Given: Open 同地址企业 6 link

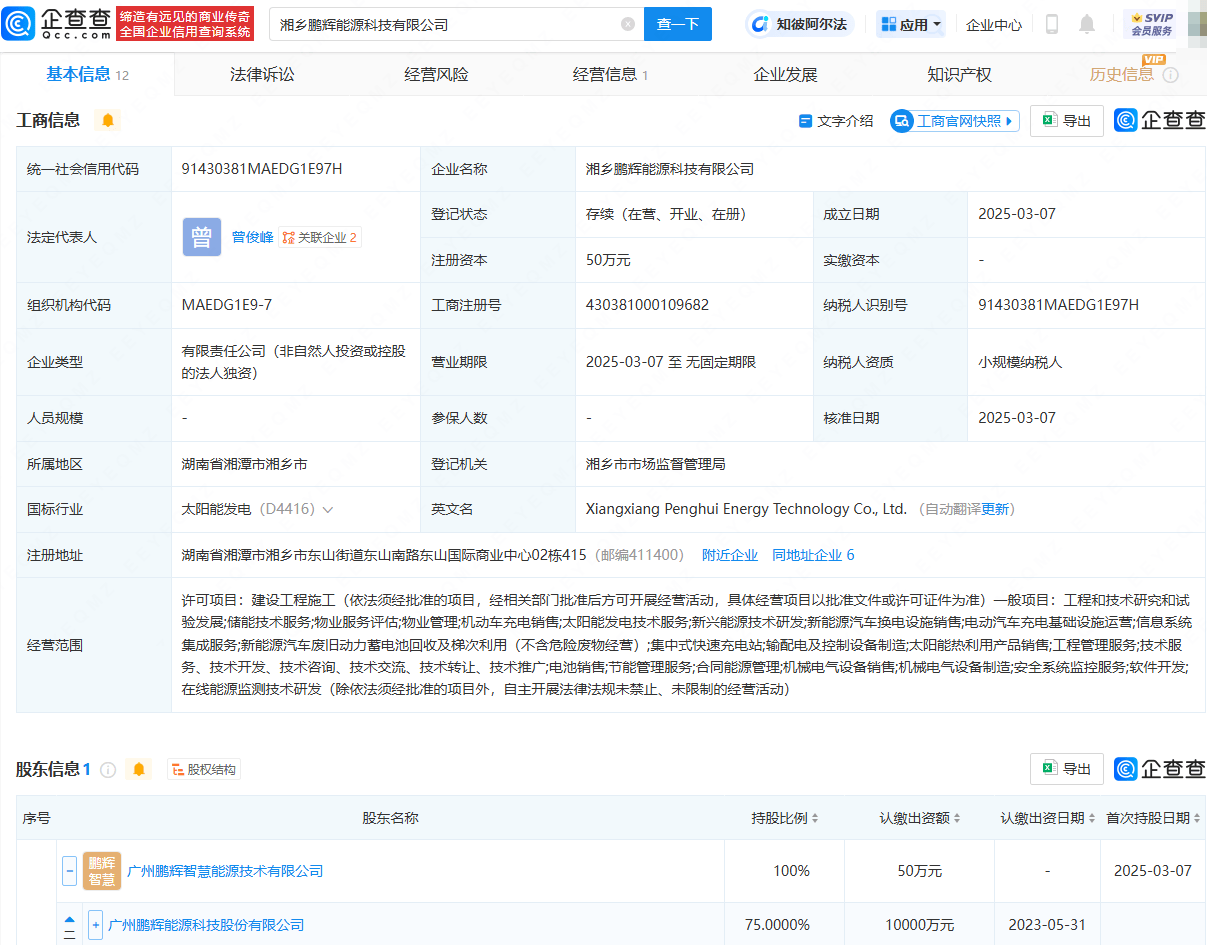Looking at the screenshot, I should (x=813, y=555).
